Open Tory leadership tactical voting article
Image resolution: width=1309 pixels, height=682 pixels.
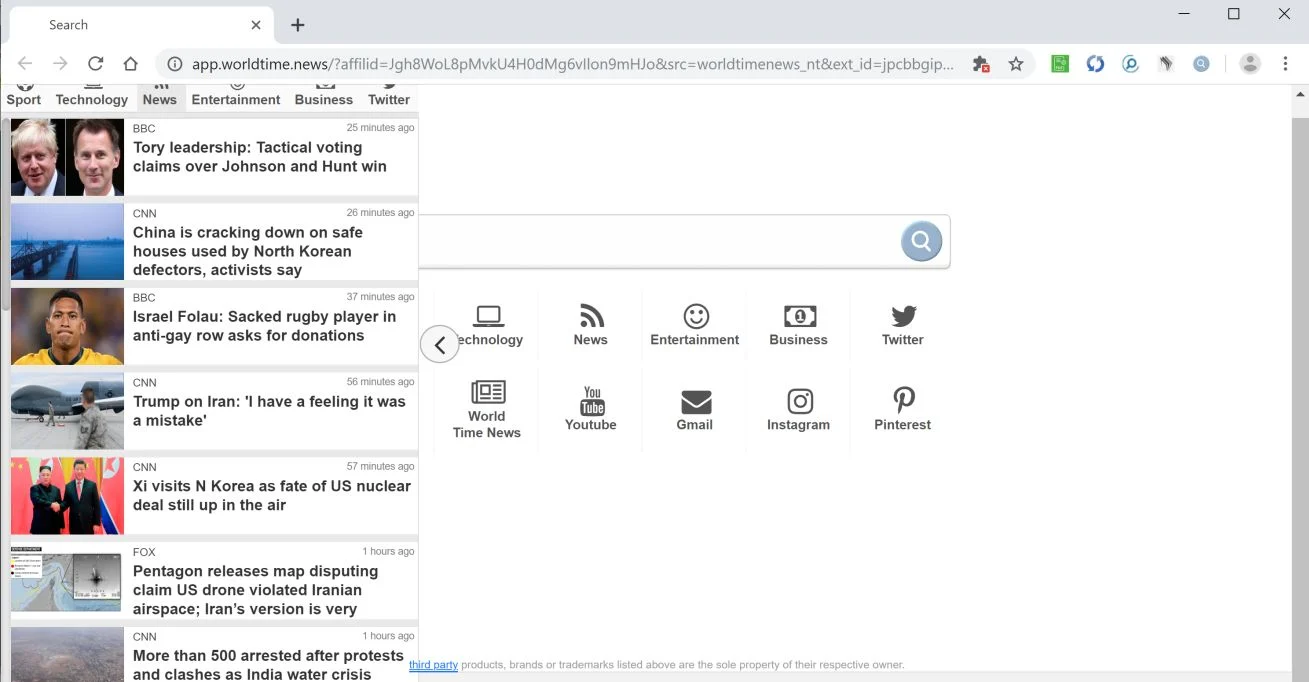pyautogui.click(x=260, y=157)
